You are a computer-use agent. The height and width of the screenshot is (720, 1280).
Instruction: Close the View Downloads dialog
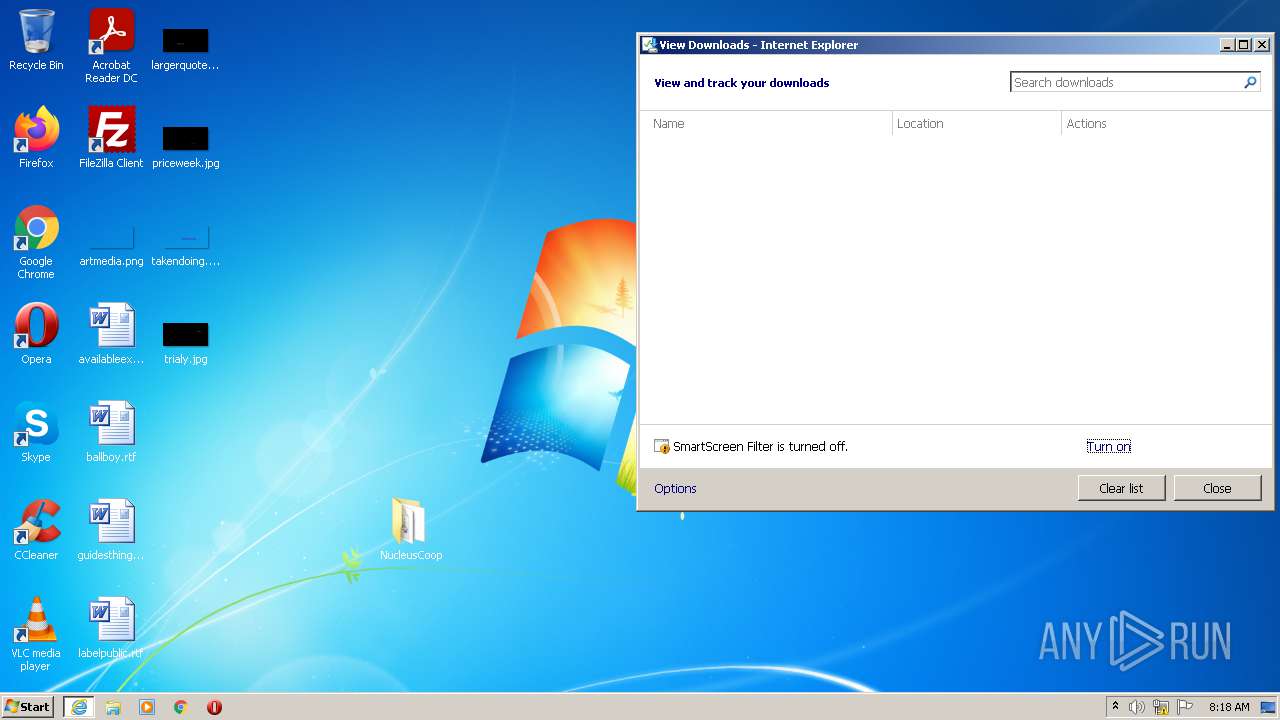(x=1217, y=488)
